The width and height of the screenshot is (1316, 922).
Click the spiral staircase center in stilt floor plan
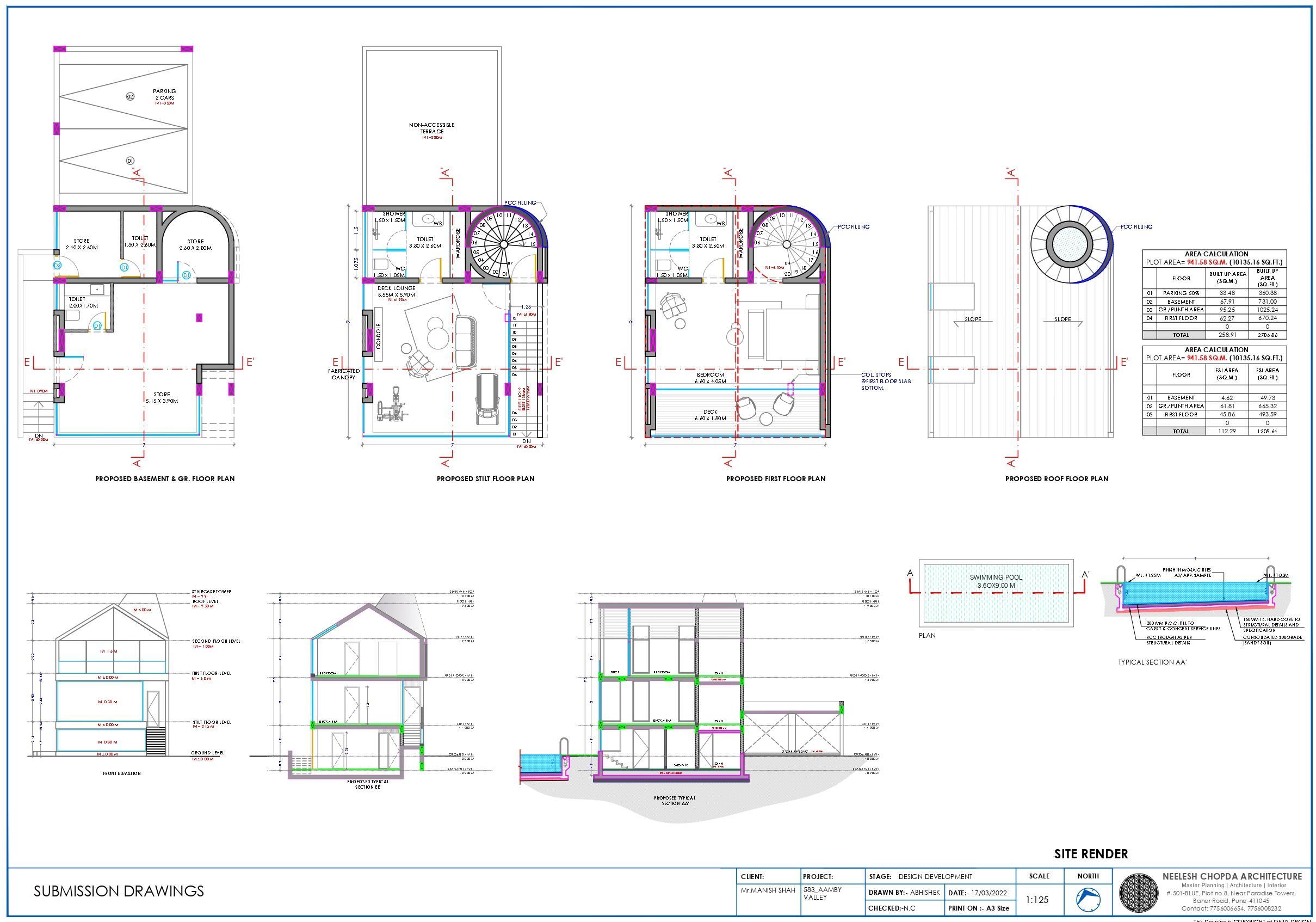point(503,244)
